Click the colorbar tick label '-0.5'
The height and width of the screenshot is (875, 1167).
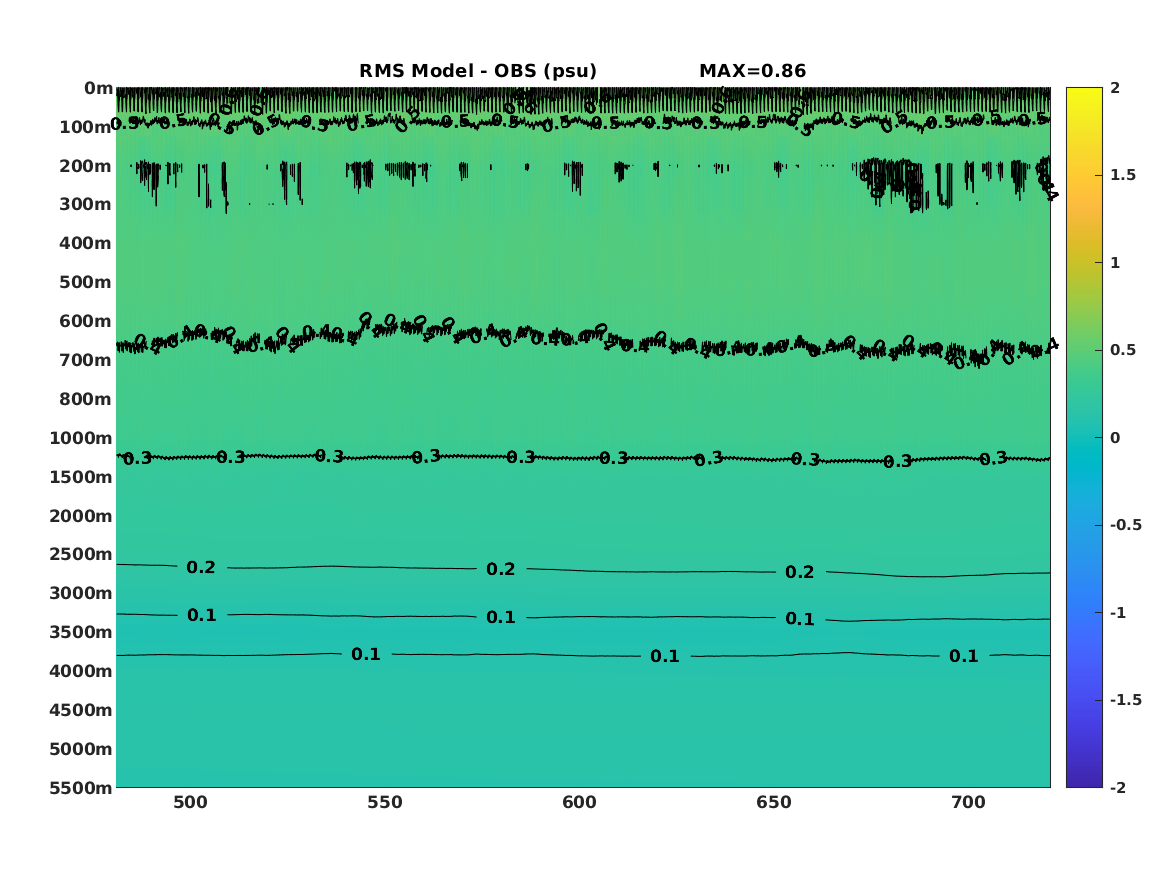1125,525
